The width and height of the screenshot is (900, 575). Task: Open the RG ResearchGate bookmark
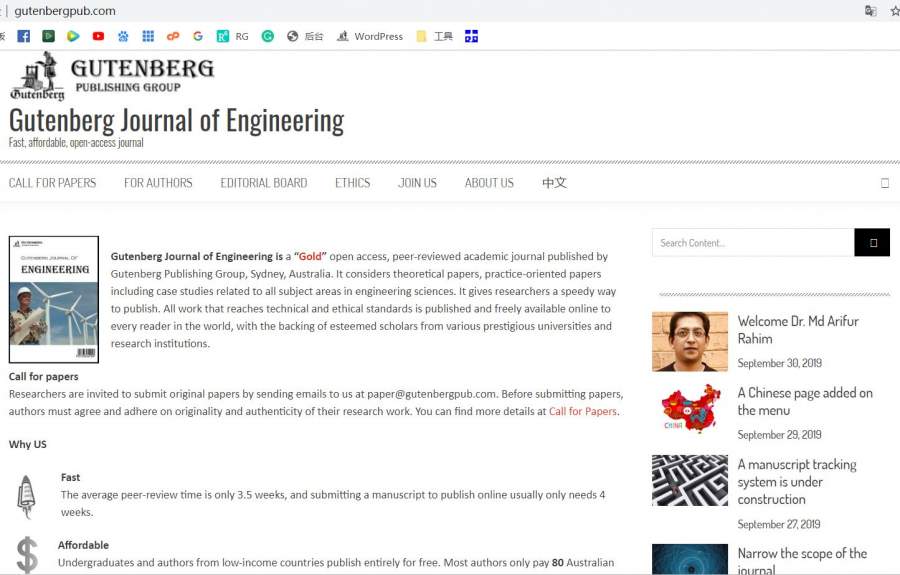232,36
